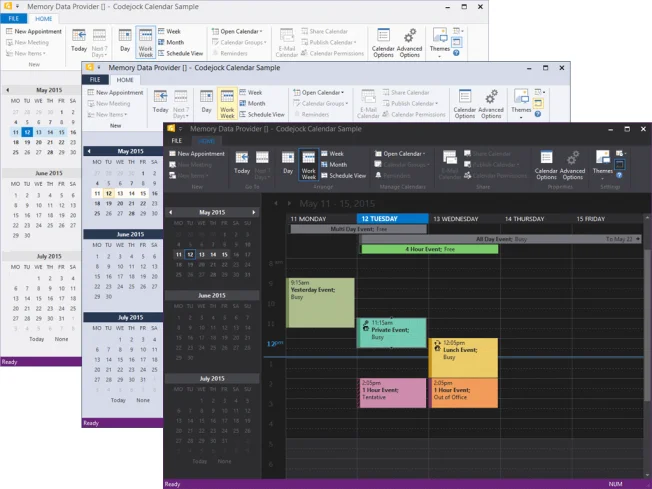Open the FILE tab in the dark window

pos(176,141)
